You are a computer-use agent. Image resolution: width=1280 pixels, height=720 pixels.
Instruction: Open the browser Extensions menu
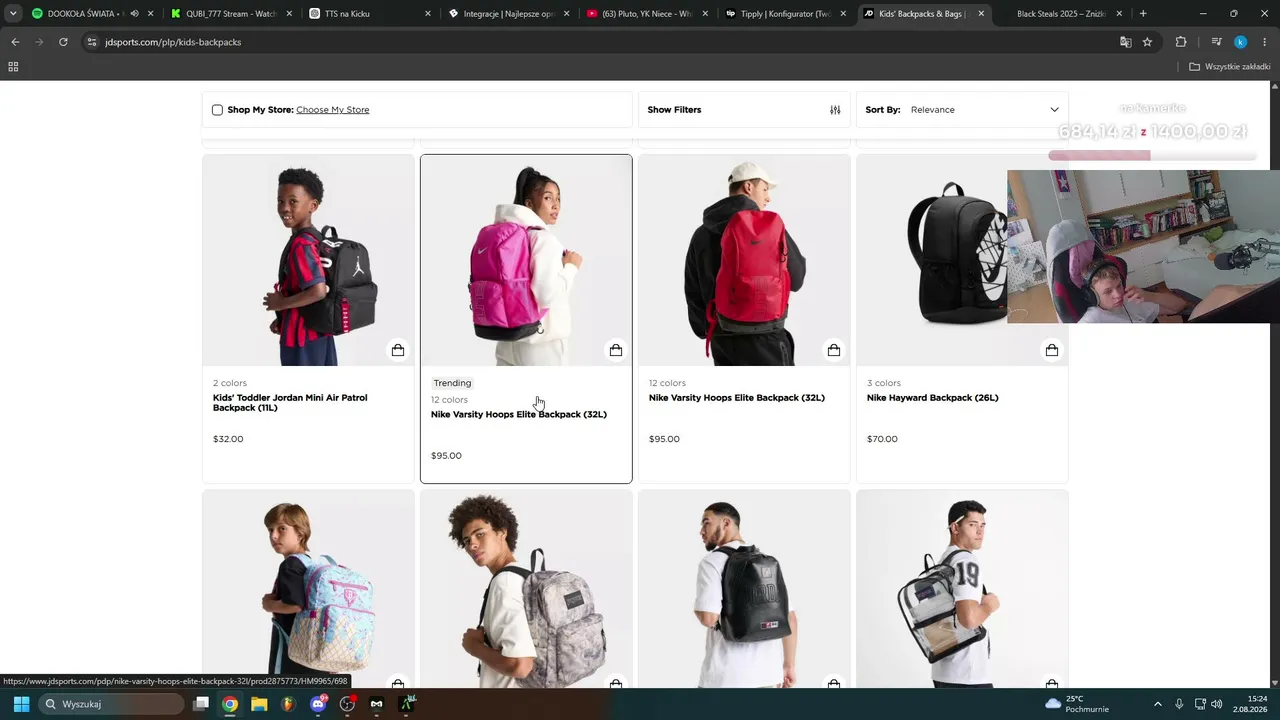click(1181, 42)
